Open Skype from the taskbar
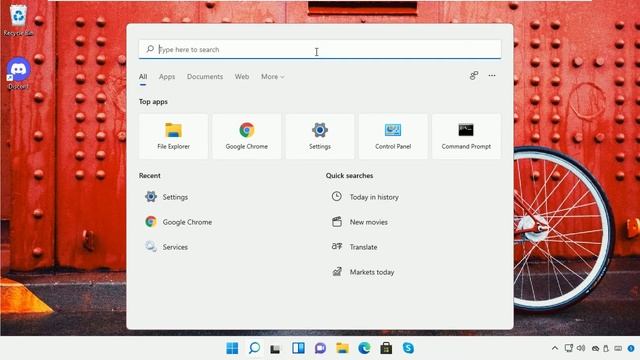The width and height of the screenshot is (640, 360). pyautogui.click(x=408, y=348)
